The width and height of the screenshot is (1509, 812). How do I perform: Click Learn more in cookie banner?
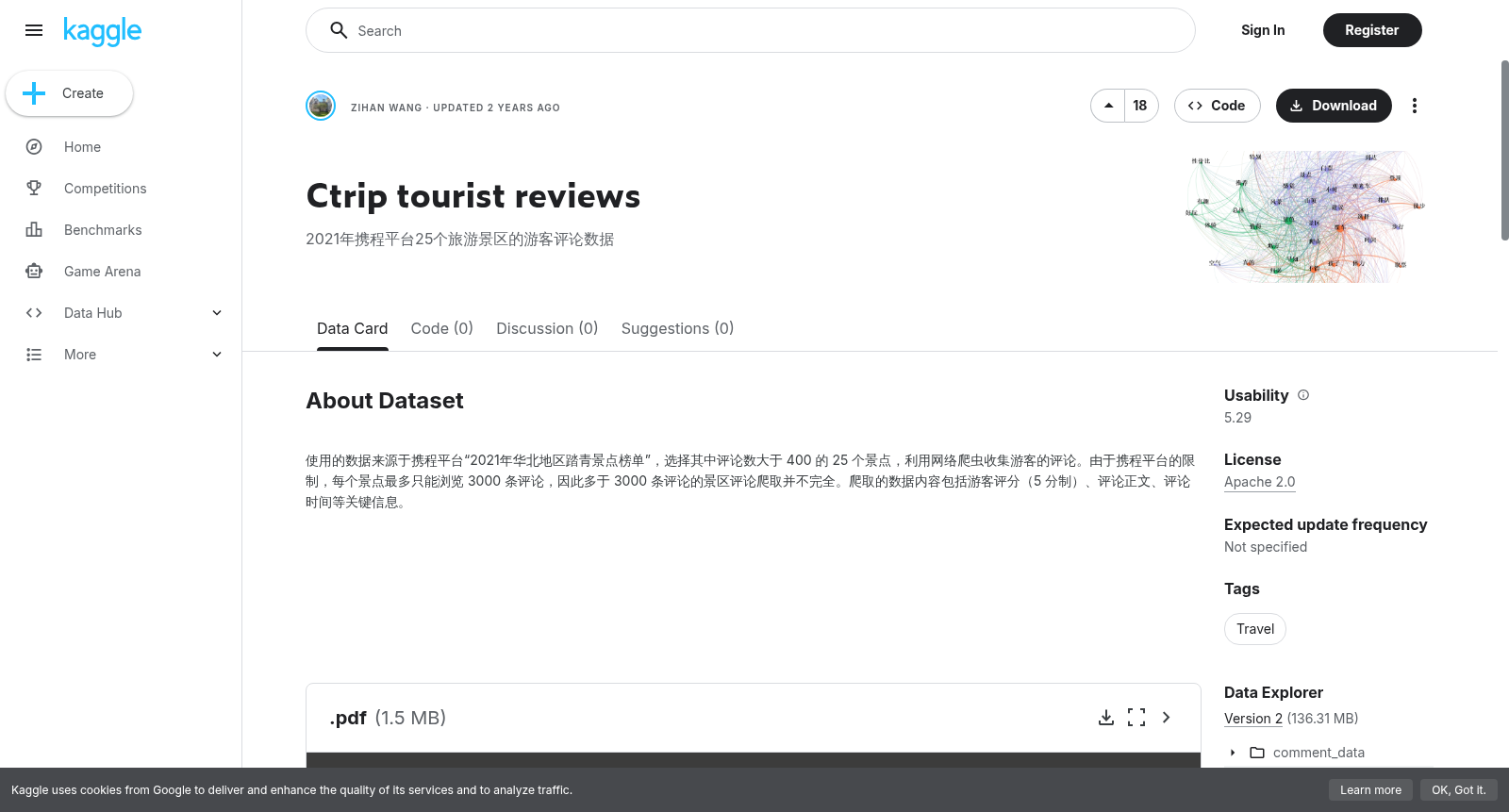click(x=1370, y=790)
